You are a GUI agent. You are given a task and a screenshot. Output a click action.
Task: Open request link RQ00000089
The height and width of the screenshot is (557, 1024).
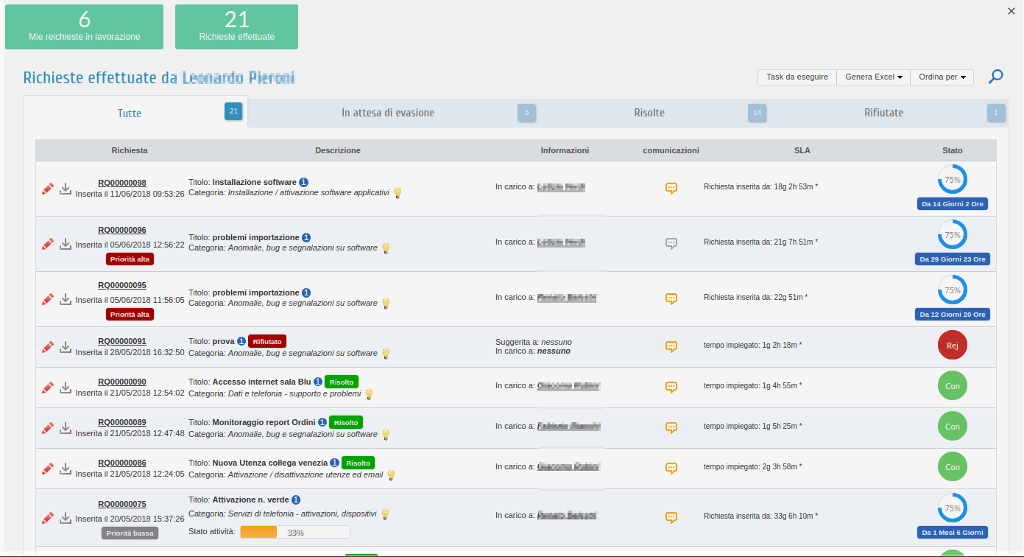click(122, 422)
